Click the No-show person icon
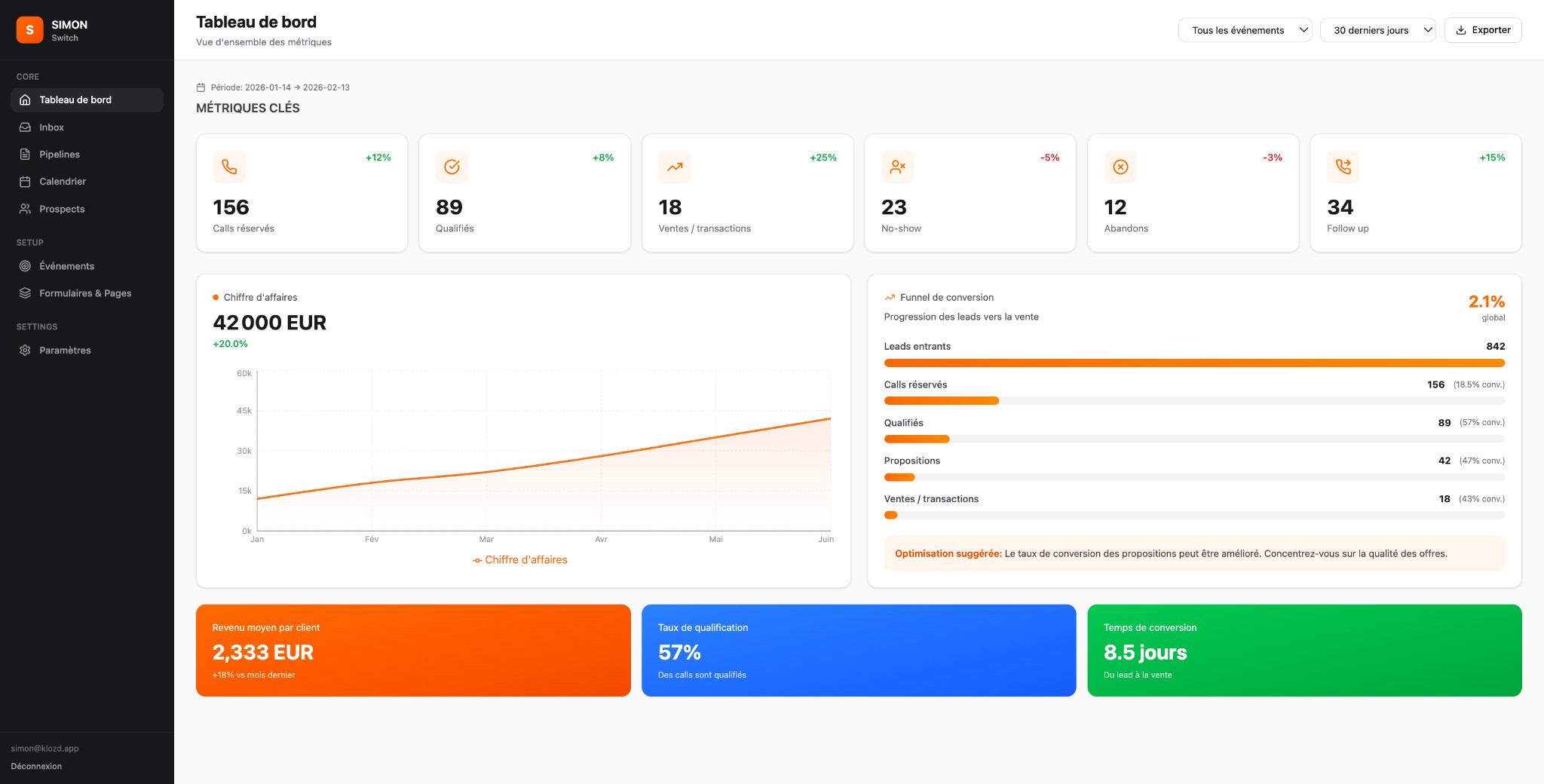 (897, 167)
